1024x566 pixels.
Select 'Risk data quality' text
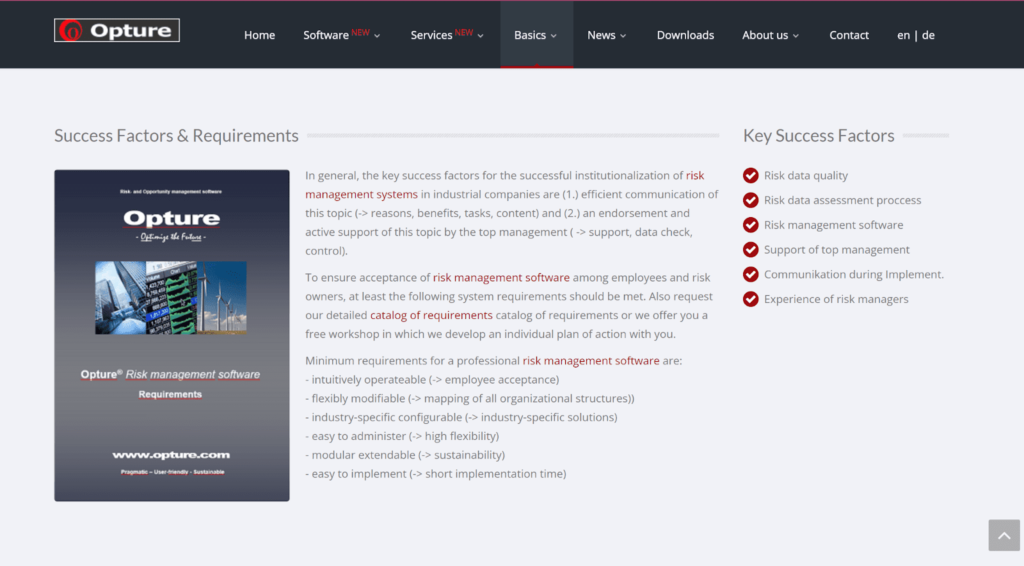806,176
